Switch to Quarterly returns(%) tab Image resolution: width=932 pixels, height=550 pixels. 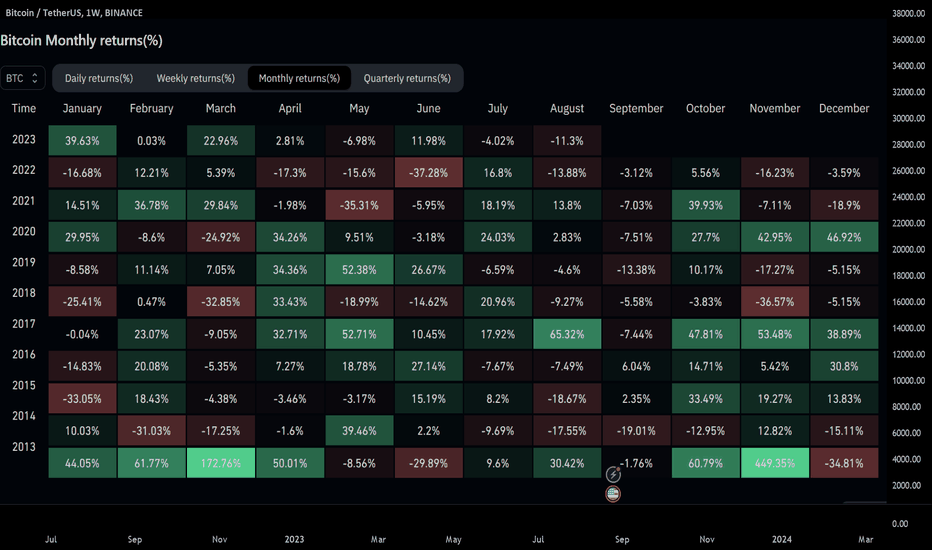407,78
